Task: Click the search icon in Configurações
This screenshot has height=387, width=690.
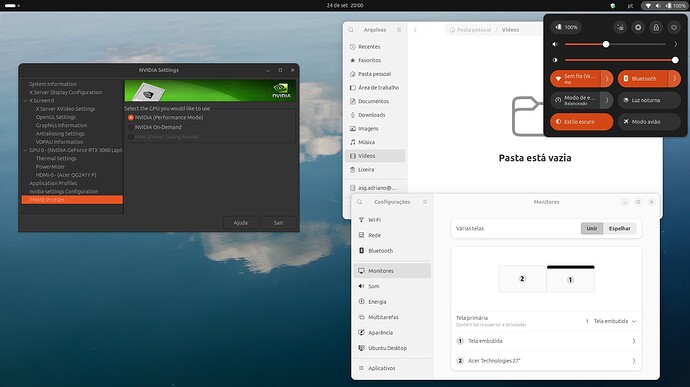Action: coord(360,202)
